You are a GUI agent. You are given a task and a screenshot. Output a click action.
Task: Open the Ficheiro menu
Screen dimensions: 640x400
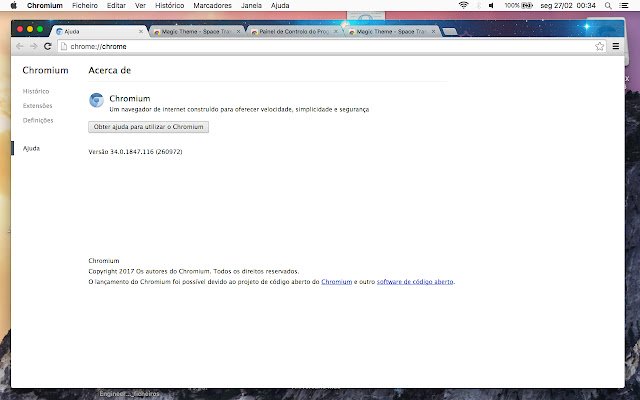pyautogui.click(x=85, y=5)
